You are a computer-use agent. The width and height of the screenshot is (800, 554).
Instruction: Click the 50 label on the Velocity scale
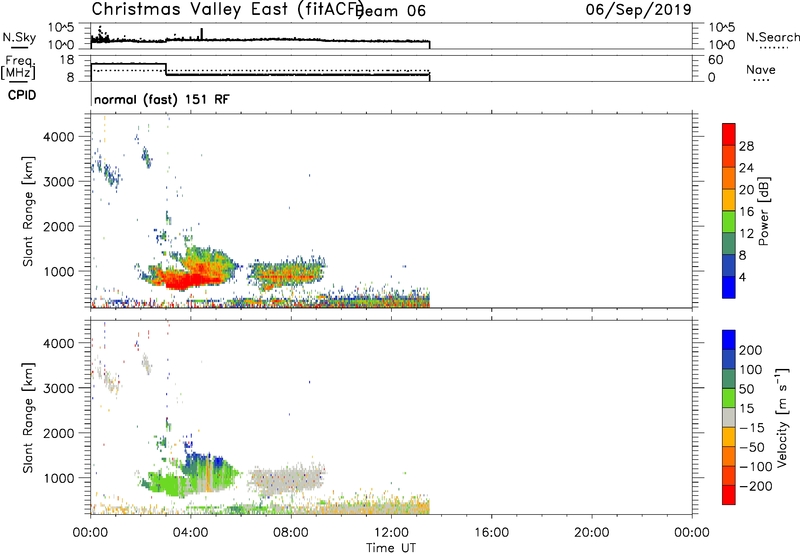747,389
